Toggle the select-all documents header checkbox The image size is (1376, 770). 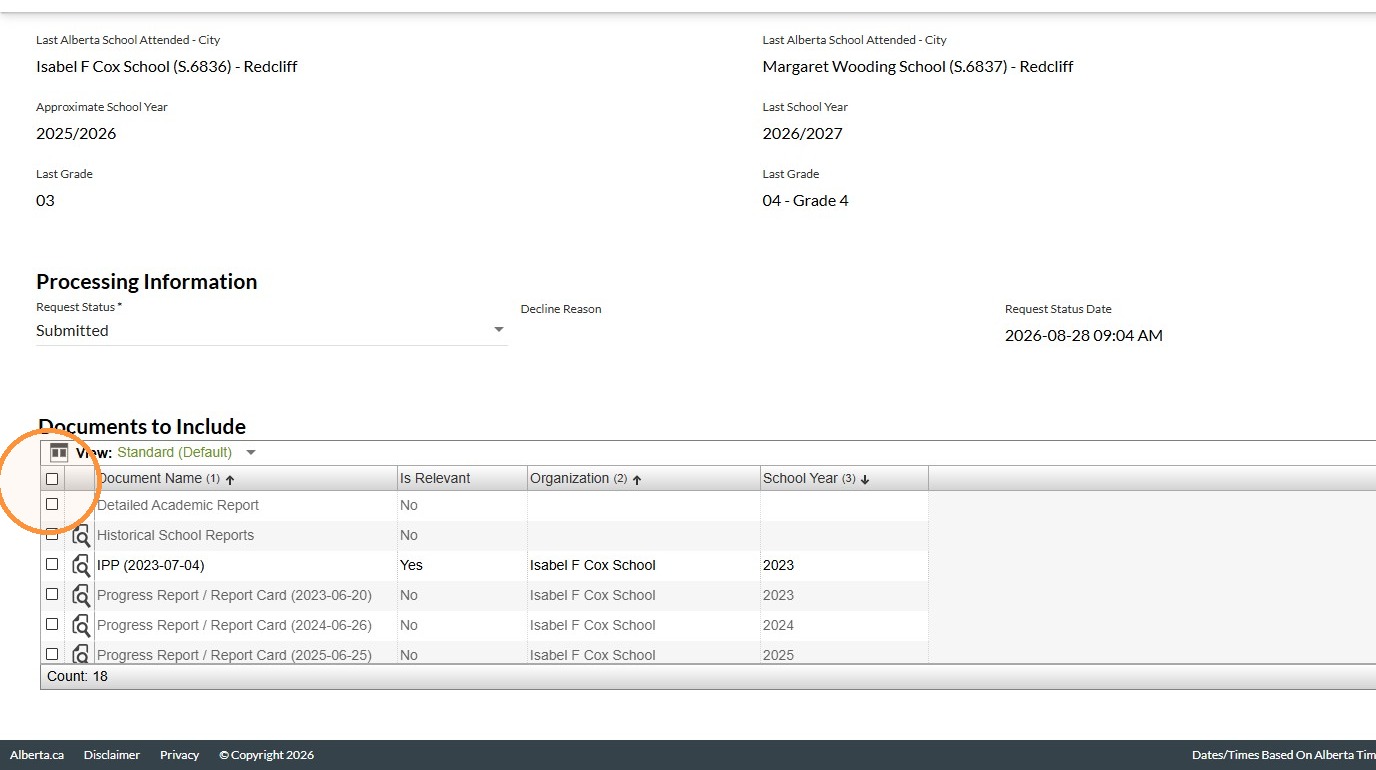[x=52, y=479]
